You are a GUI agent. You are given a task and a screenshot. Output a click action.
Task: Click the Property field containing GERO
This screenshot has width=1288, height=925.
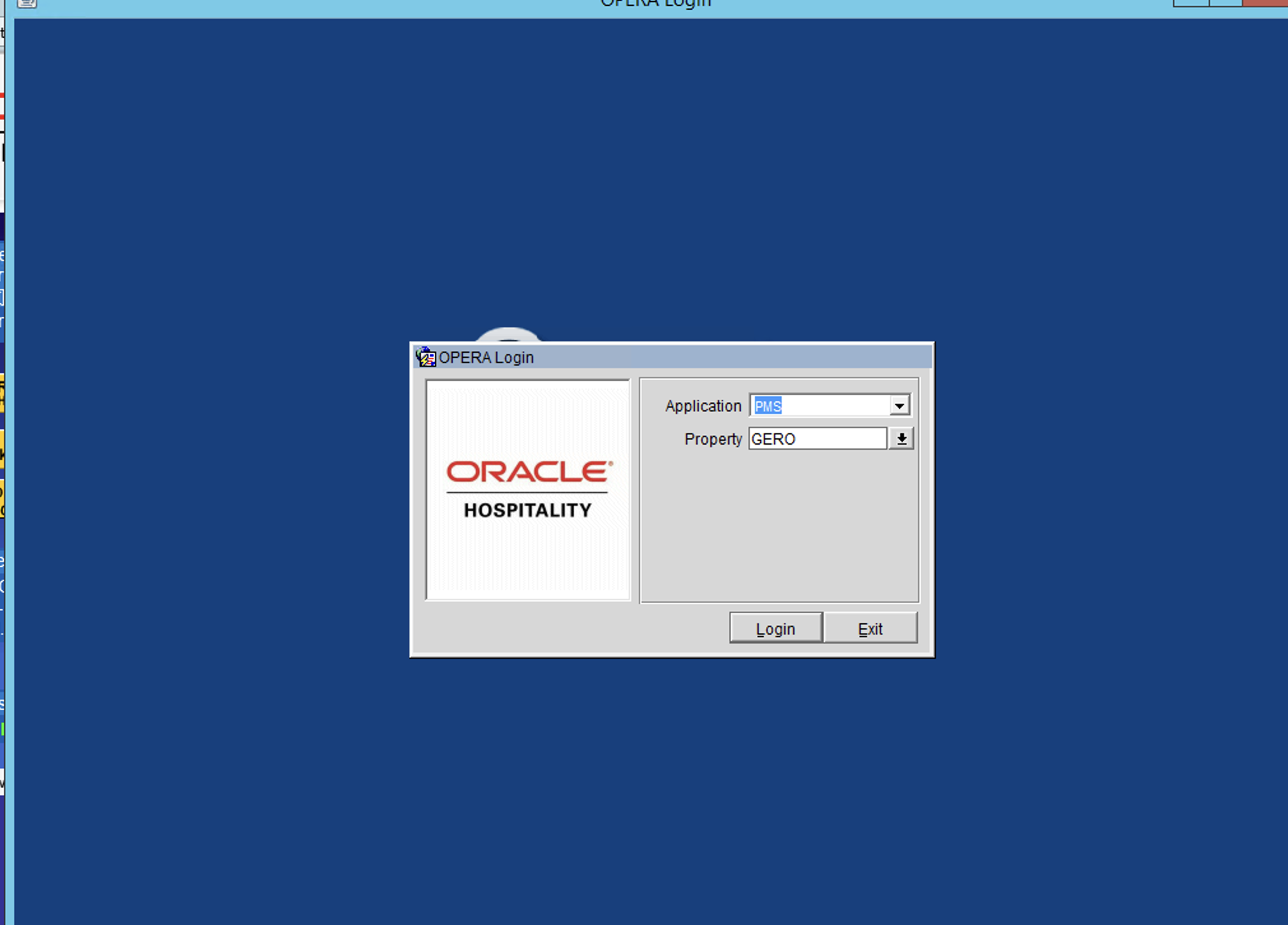point(817,439)
